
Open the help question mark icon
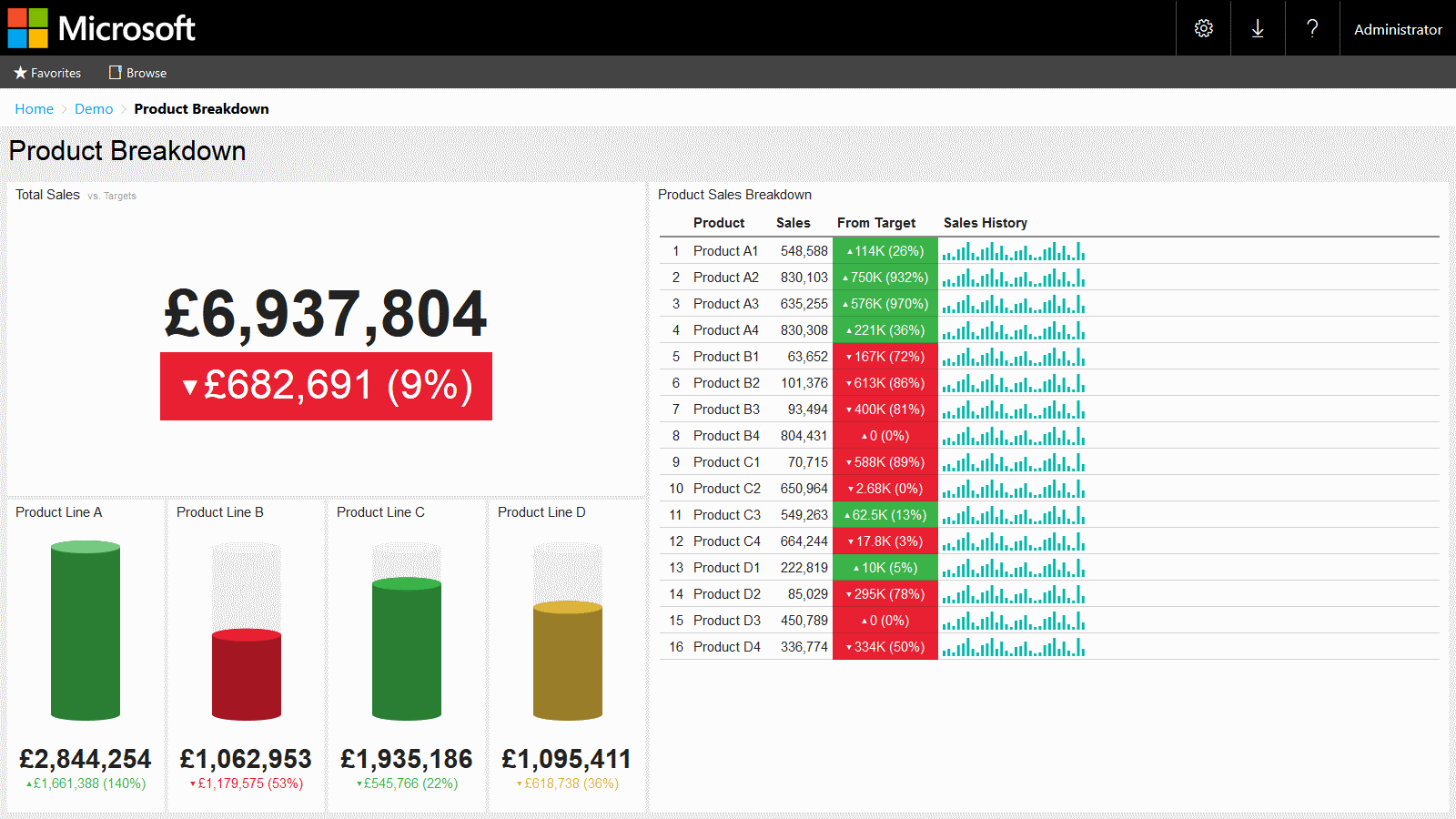click(x=1312, y=28)
